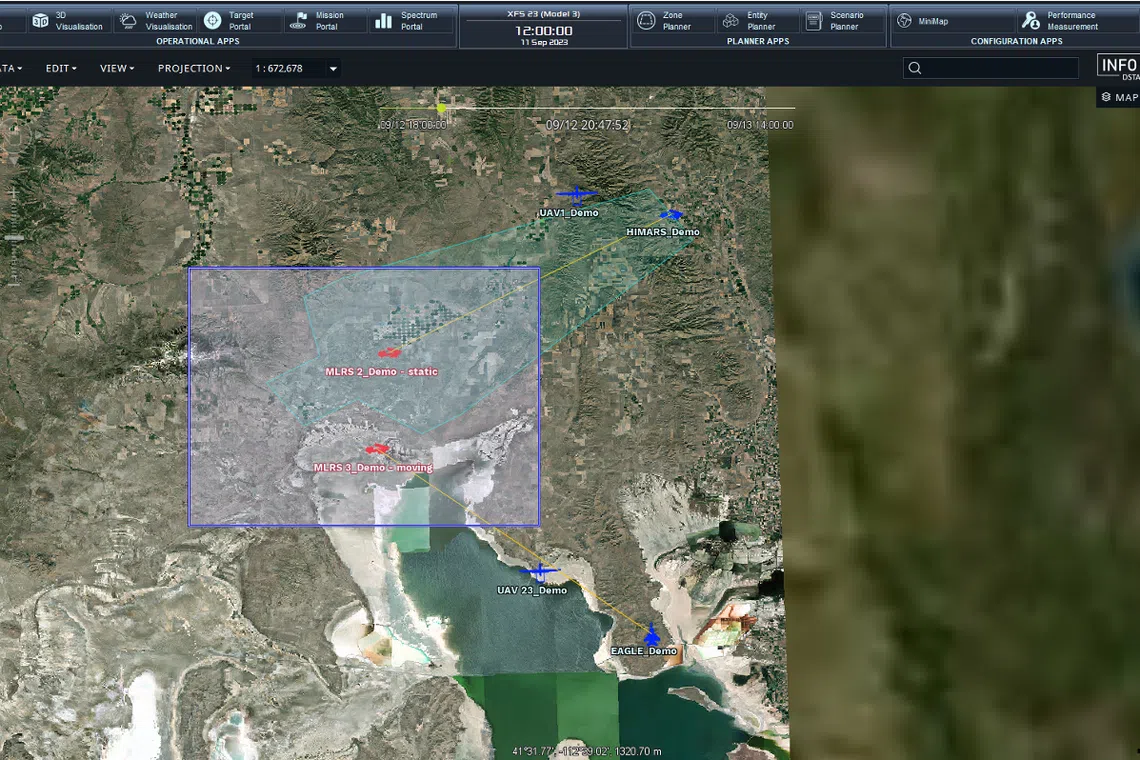This screenshot has width=1140, height=760.
Task: Click the timeline's yellow-green position marker
Action: [441, 107]
